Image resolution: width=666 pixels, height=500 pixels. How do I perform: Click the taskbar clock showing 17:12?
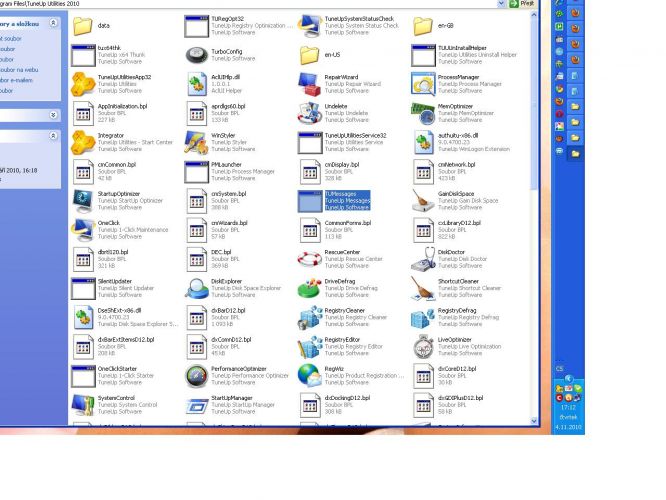point(568,407)
